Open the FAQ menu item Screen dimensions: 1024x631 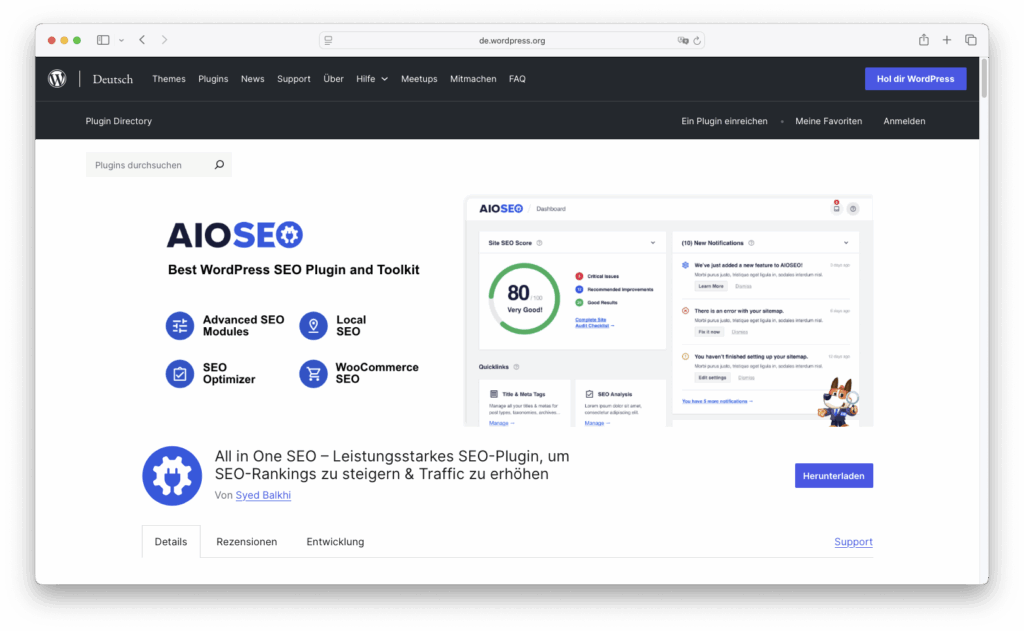point(517,78)
